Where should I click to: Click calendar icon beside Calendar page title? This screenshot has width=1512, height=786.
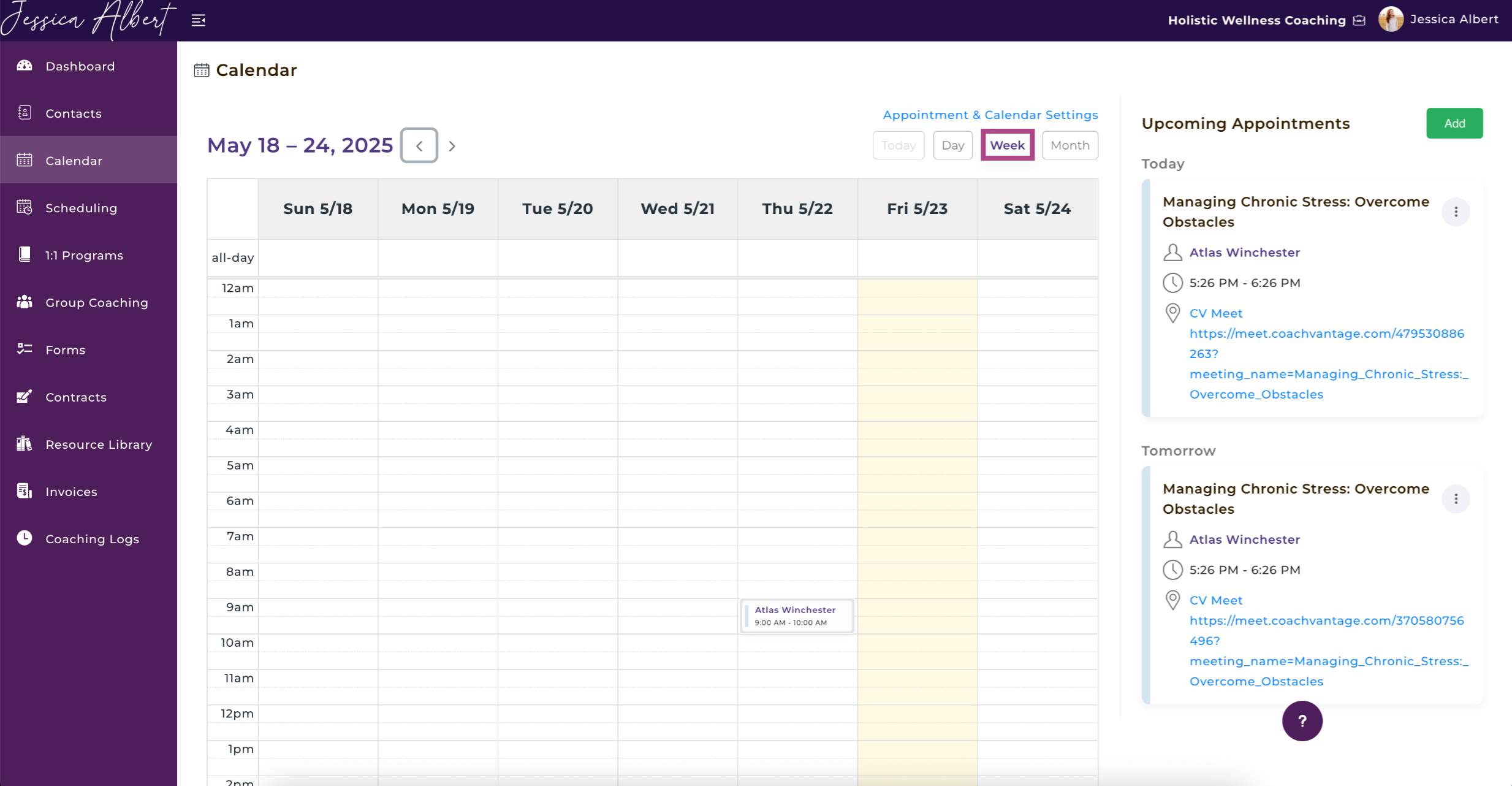(202, 70)
